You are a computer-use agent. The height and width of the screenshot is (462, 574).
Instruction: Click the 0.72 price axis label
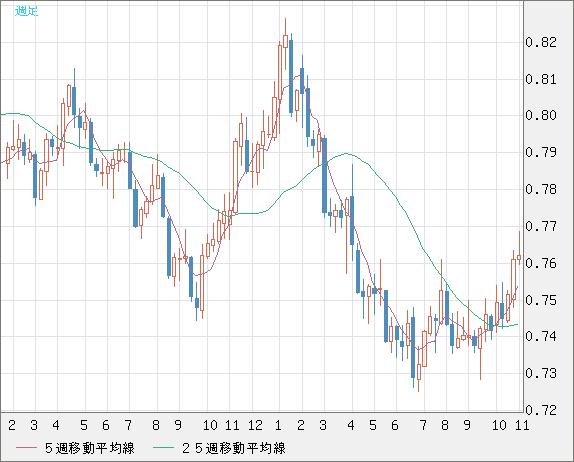[x=541, y=410]
